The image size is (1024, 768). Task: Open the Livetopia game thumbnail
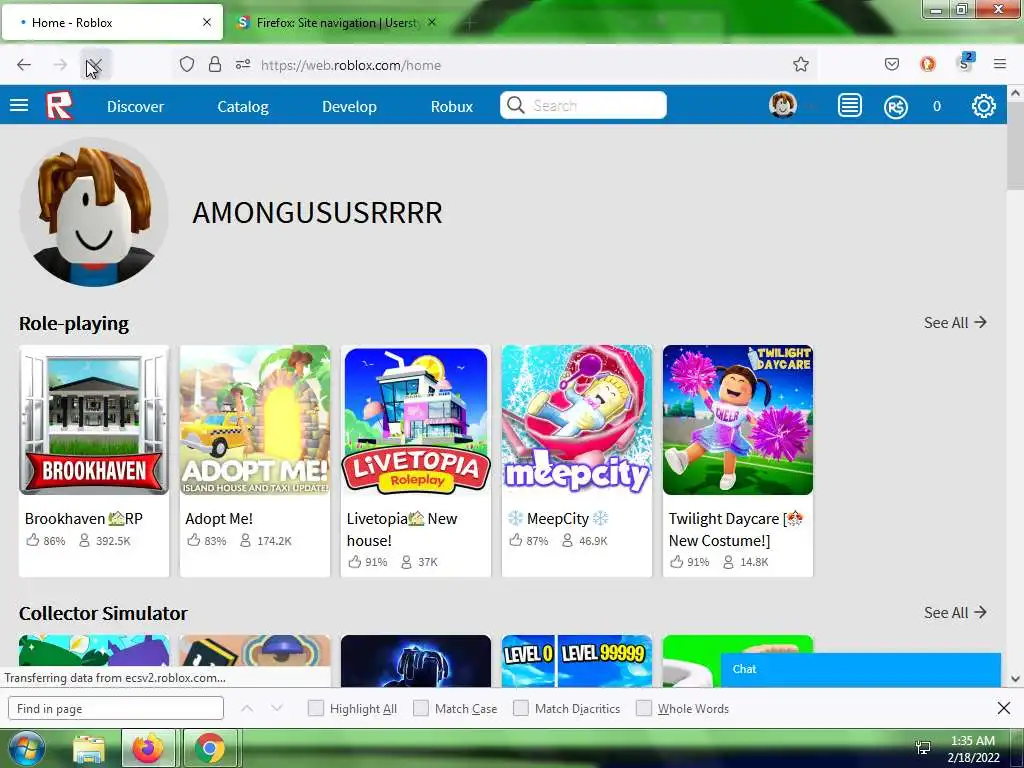click(x=415, y=420)
